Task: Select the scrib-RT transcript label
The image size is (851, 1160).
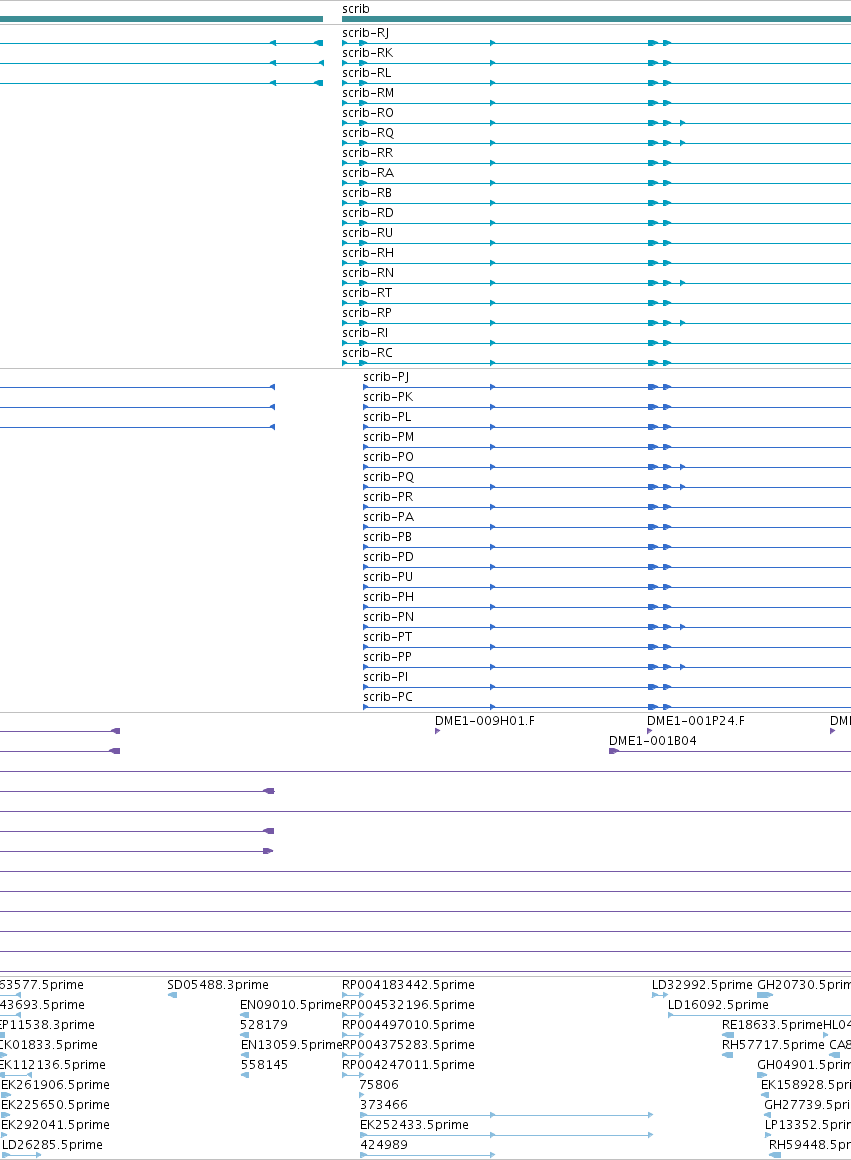Action: (367, 292)
